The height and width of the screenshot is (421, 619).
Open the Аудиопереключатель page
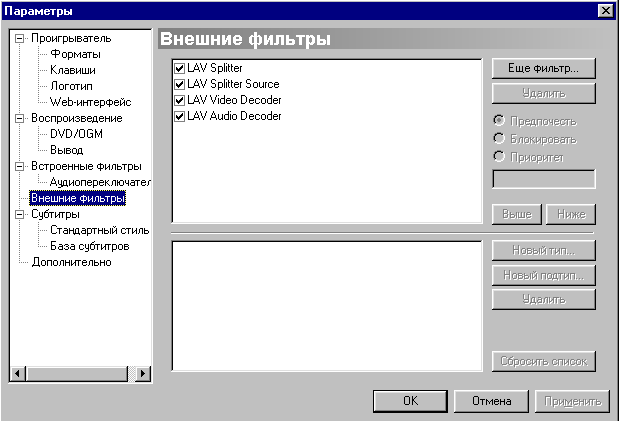coord(100,182)
